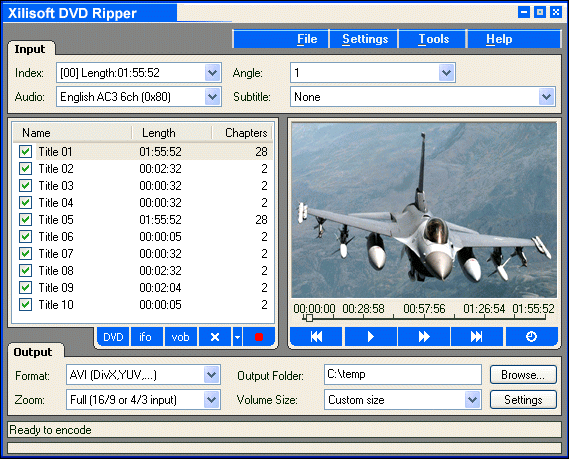The height and width of the screenshot is (459, 569).
Task: Load an ifo file
Action: [146, 337]
